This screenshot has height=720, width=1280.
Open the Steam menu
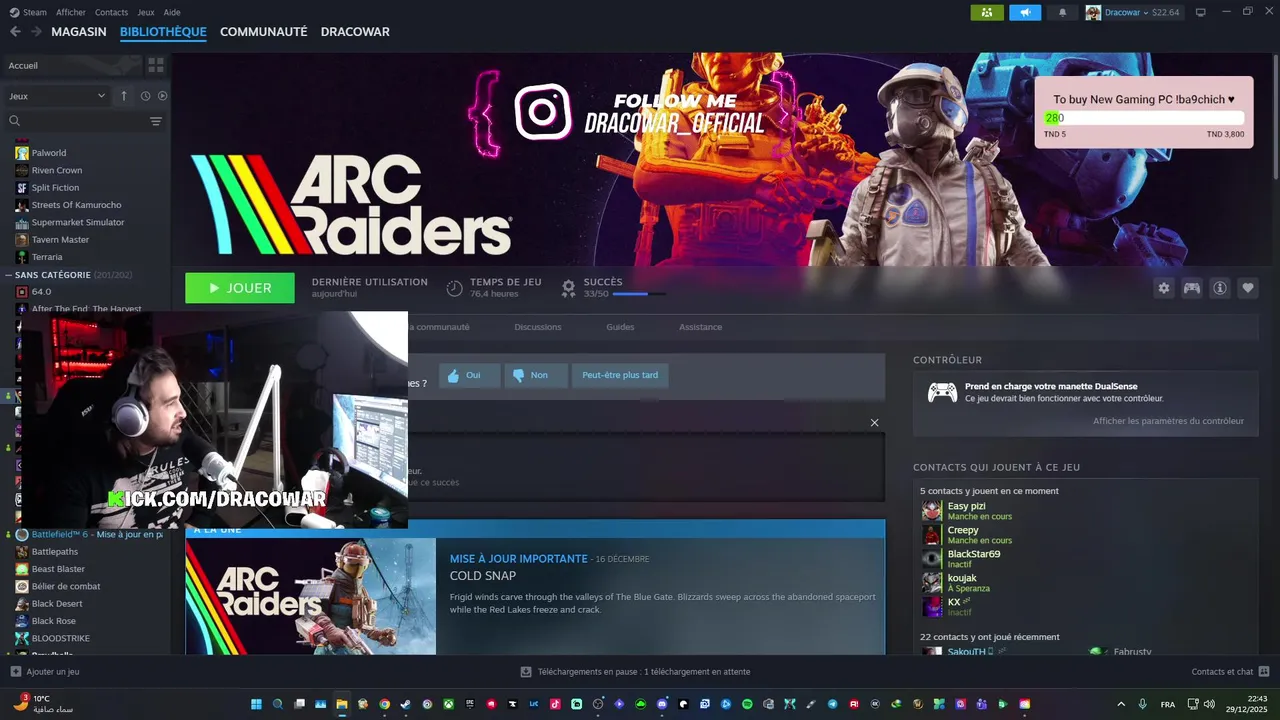click(x=28, y=12)
